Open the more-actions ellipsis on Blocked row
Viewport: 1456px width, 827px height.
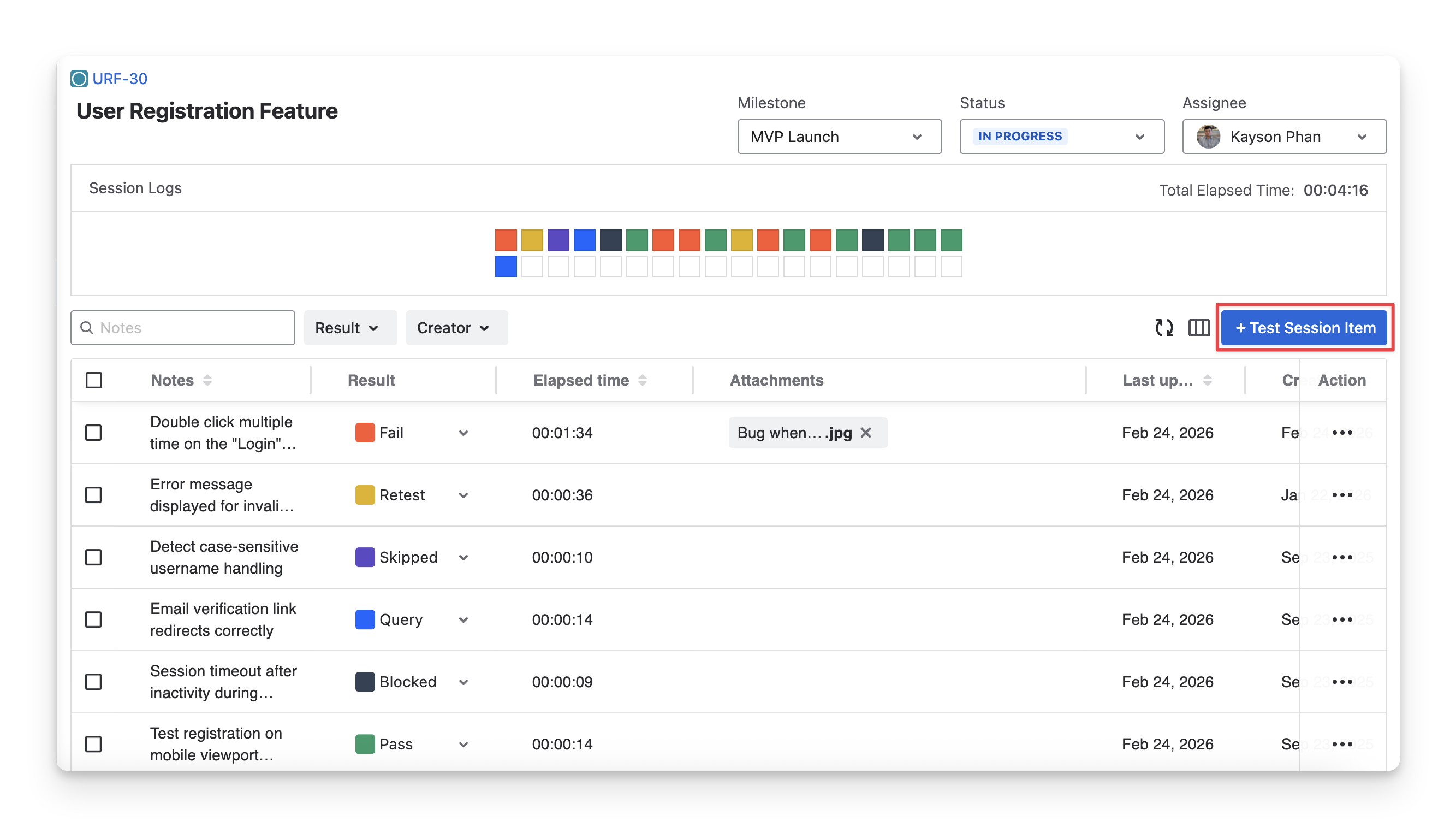coord(1342,682)
